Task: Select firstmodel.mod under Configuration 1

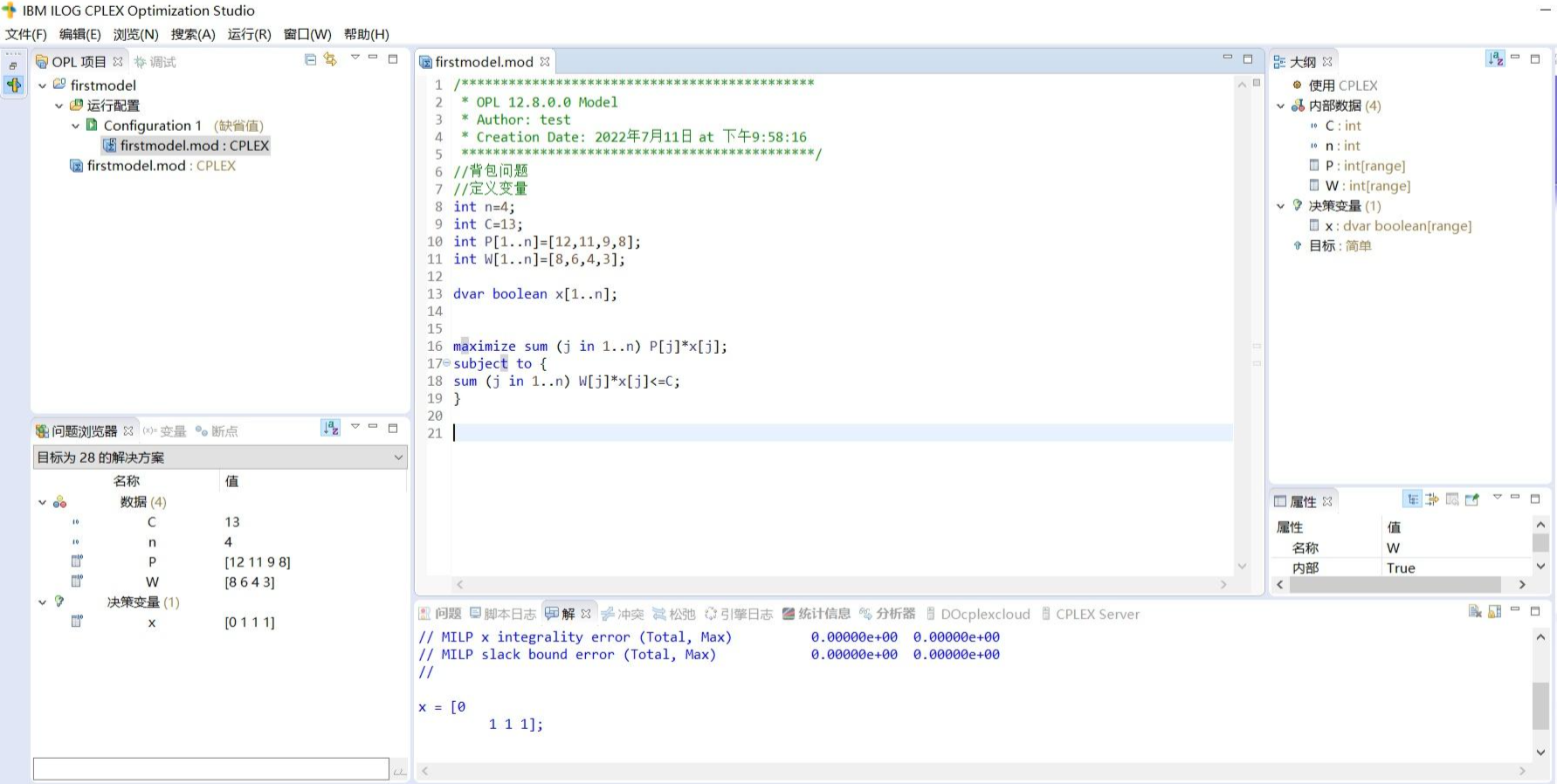Action: point(186,146)
